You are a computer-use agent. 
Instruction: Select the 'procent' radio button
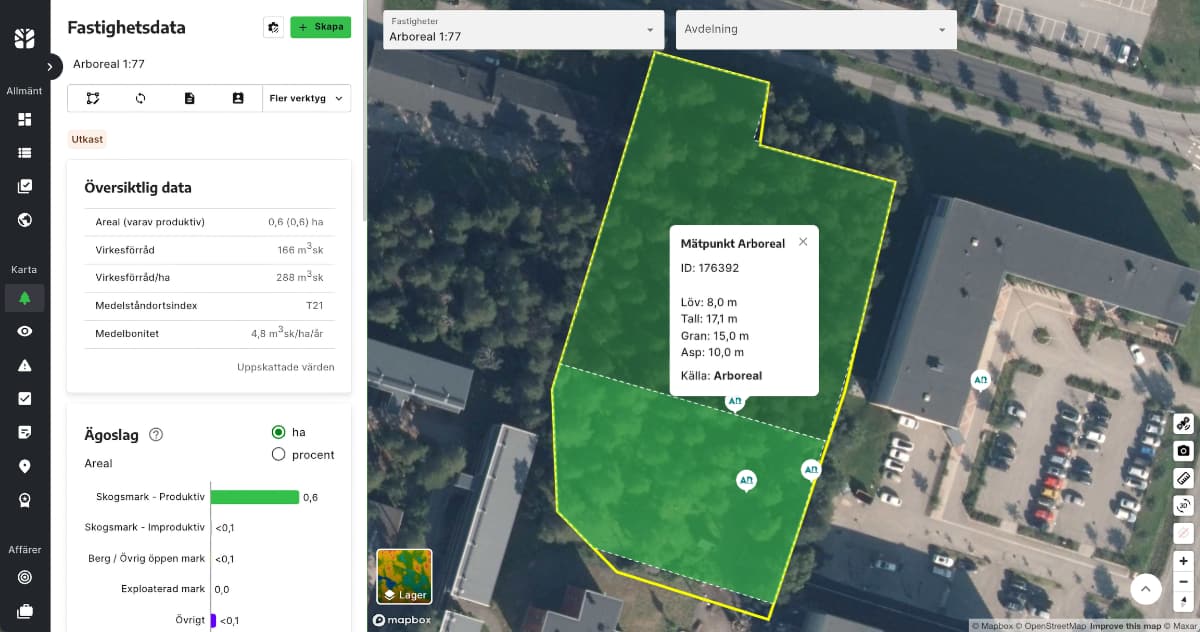pos(279,455)
